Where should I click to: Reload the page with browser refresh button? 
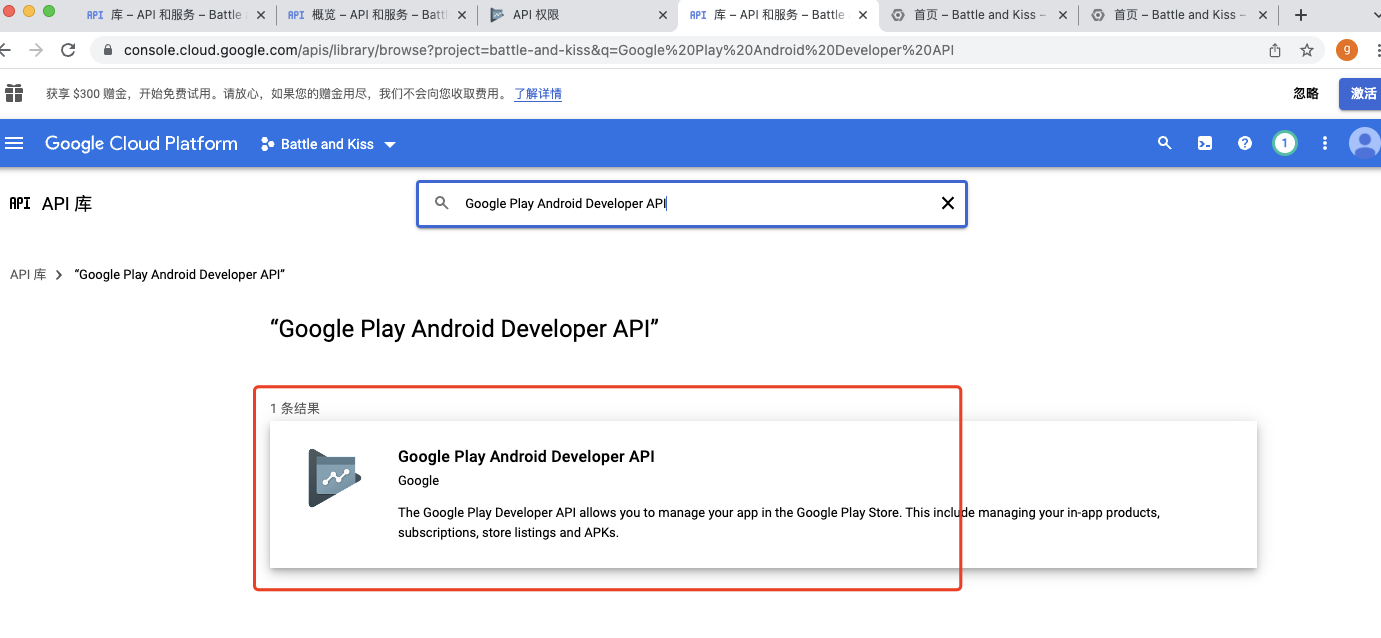68,50
